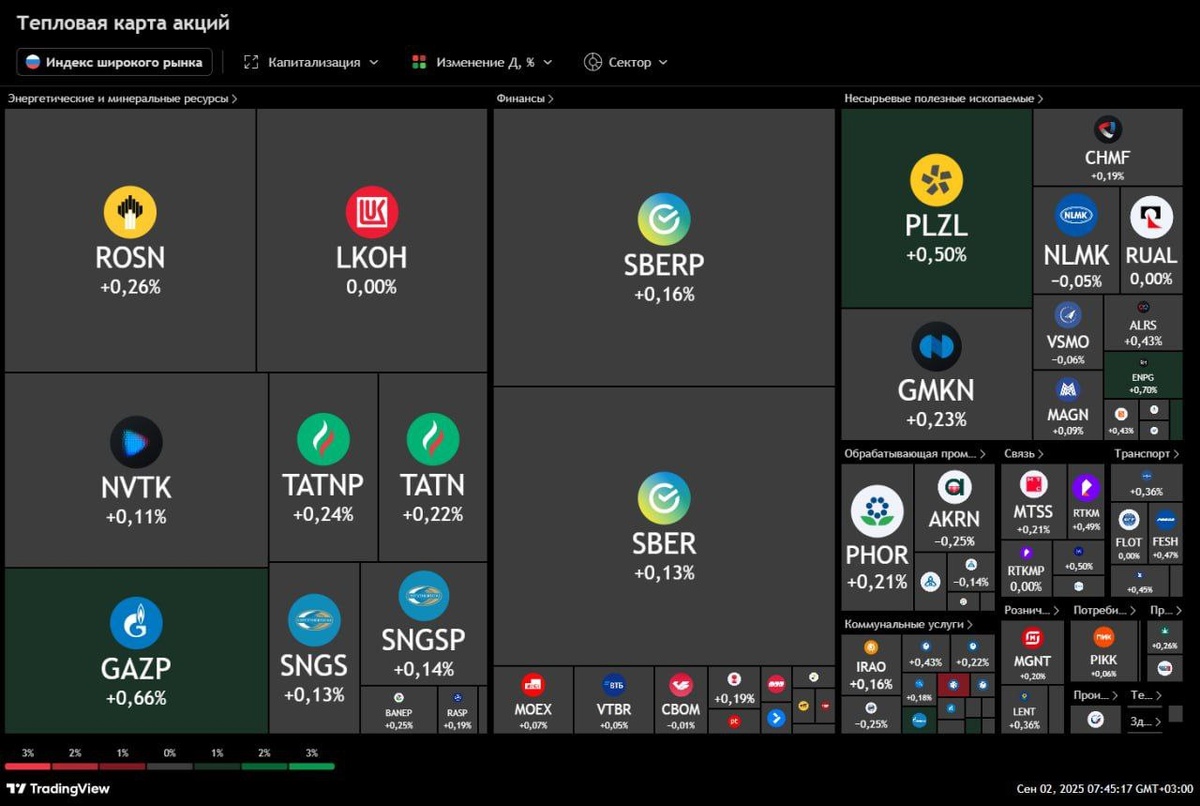
Task: Click the NLMK −0,05% value
Action: click(x=1076, y=281)
